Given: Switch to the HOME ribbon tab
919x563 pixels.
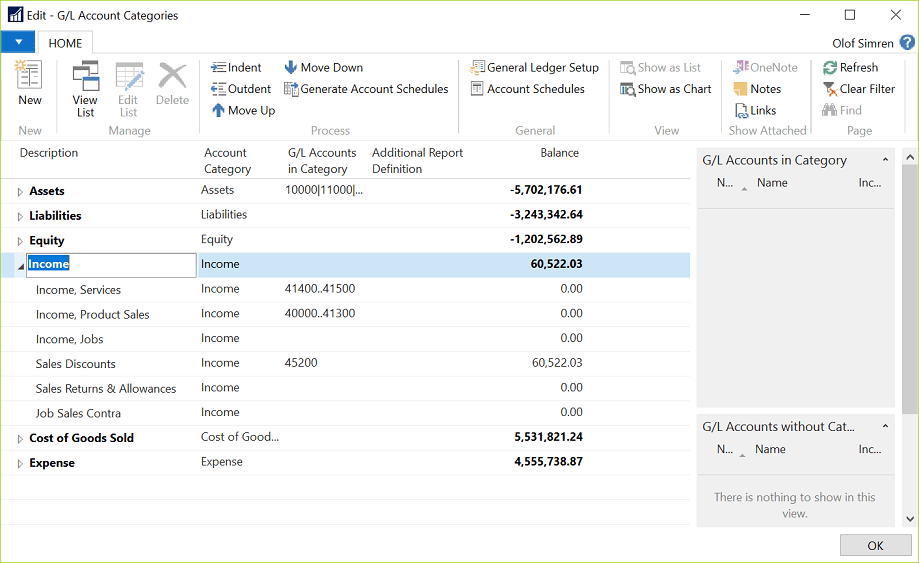Looking at the screenshot, I should (66, 44).
